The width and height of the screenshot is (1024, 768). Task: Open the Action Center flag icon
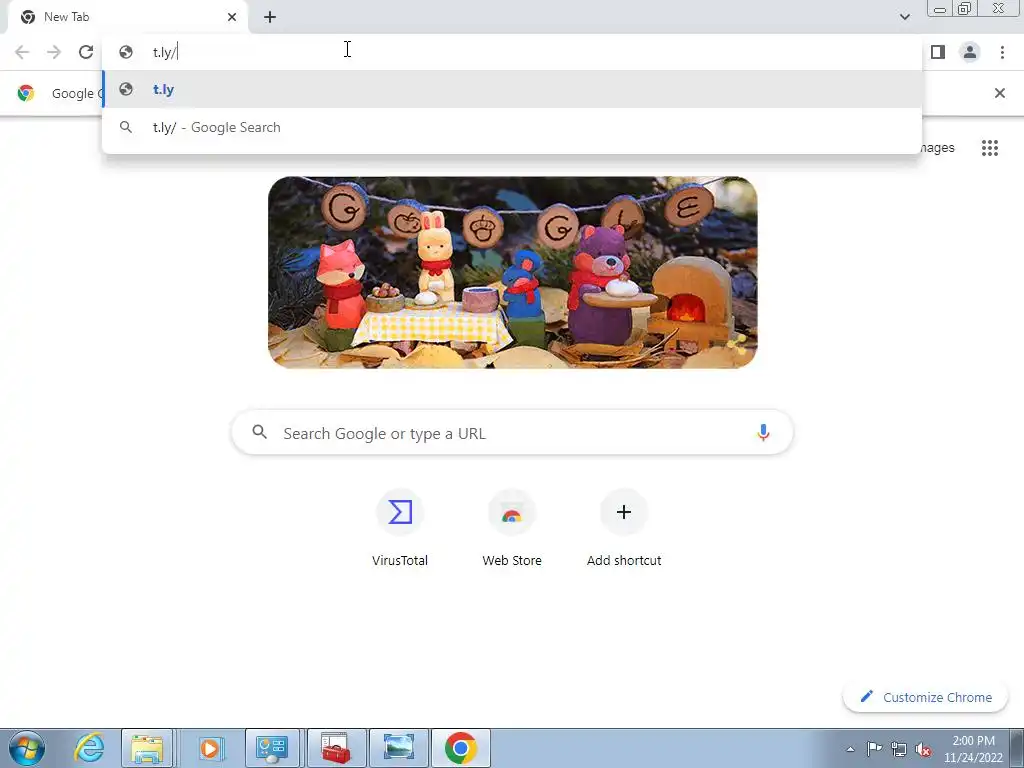[874, 749]
